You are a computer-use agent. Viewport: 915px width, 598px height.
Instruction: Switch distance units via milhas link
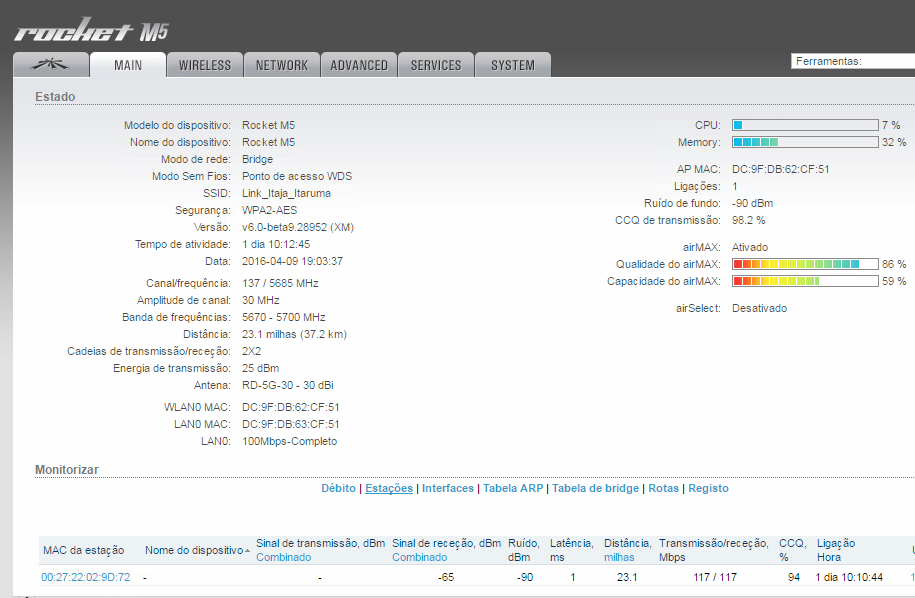619,557
